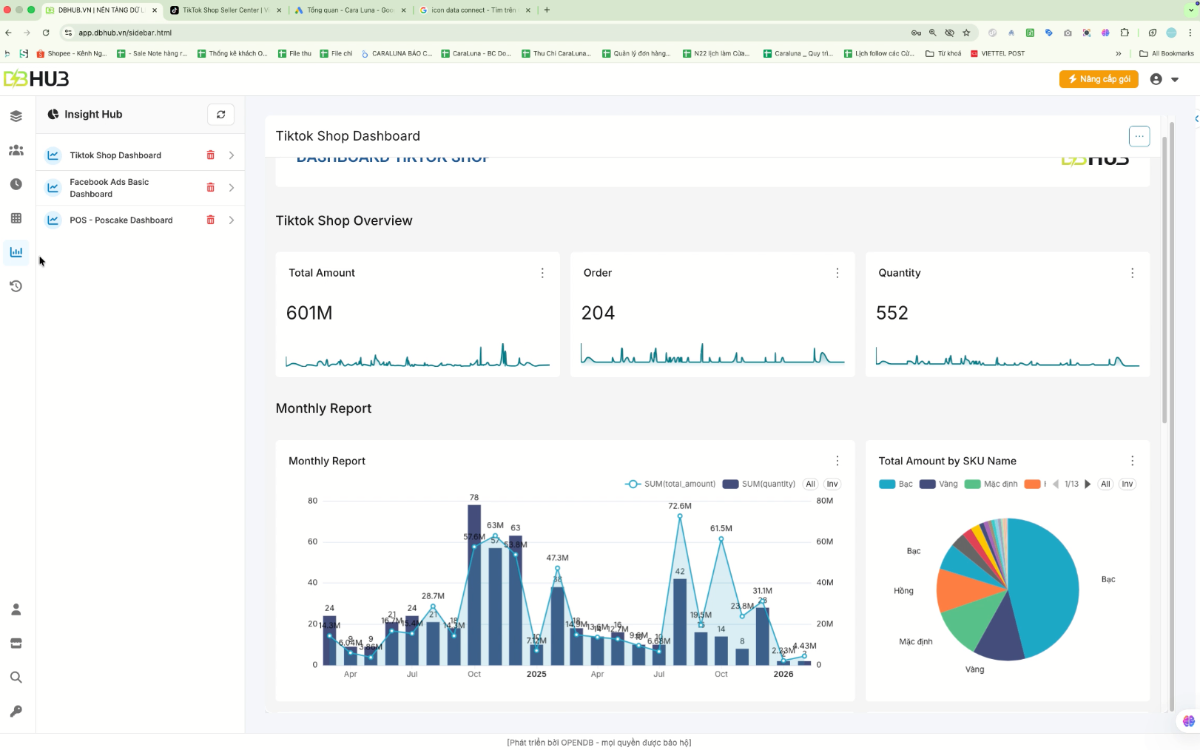Select All series in Monthly Report legend

[x=810, y=484]
